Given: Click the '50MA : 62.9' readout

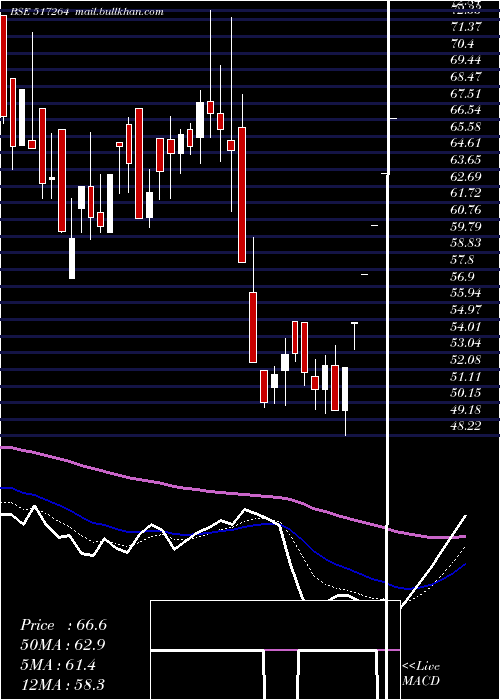Looking at the screenshot, I should [x=63, y=645].
